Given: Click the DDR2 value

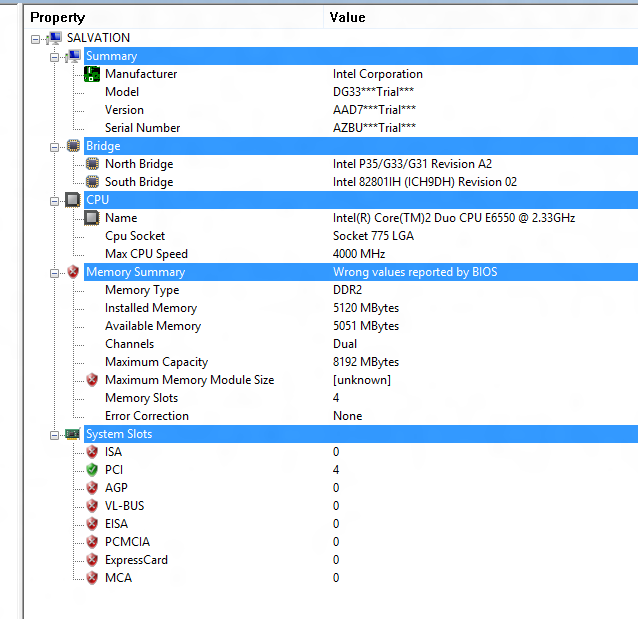Looking at the screenshot, I should (347, 290).
